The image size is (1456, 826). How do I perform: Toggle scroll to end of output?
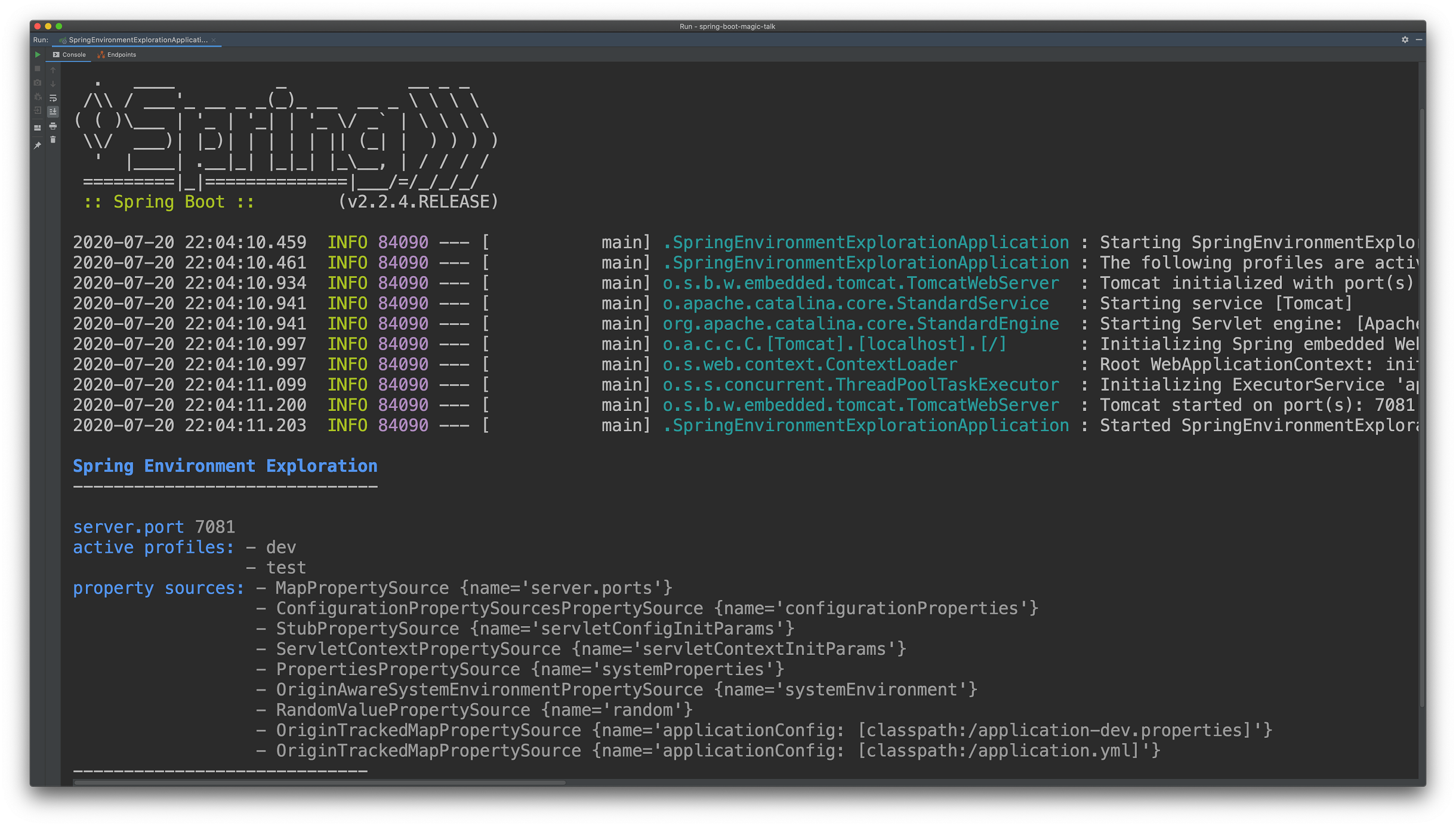[53, 111]
